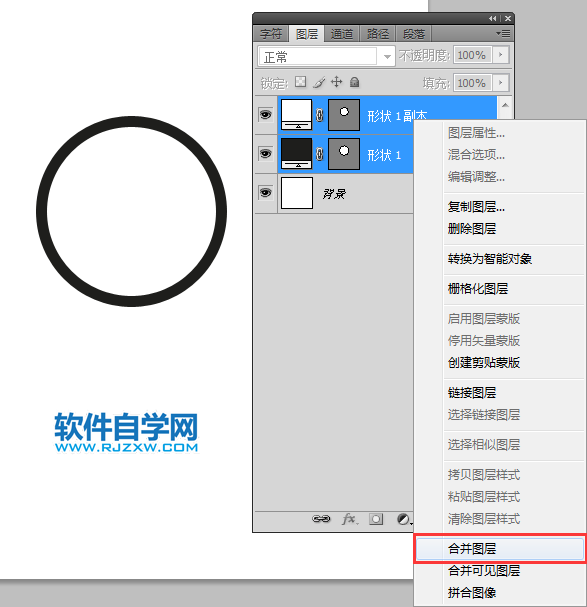Click the lock transparent pixels icon
The image size is (587, 607).
click(x=300, y=82)
